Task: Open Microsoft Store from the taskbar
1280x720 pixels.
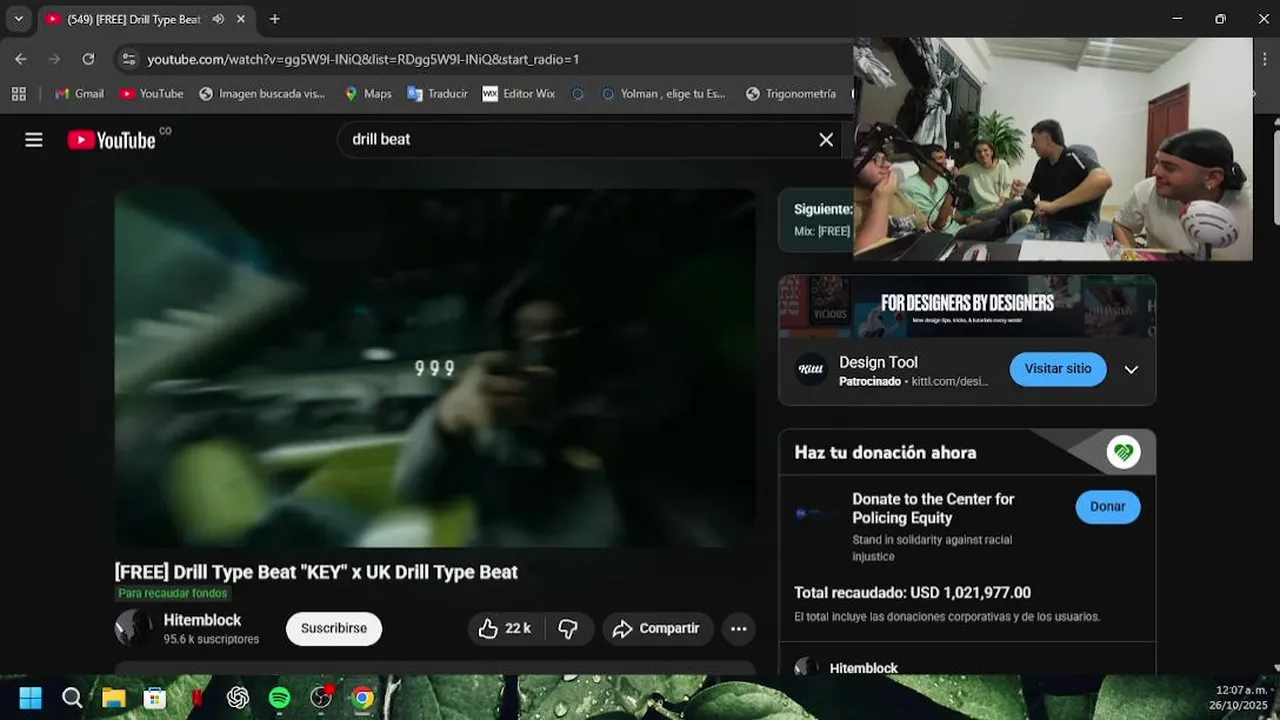Action: click(155, 698)
